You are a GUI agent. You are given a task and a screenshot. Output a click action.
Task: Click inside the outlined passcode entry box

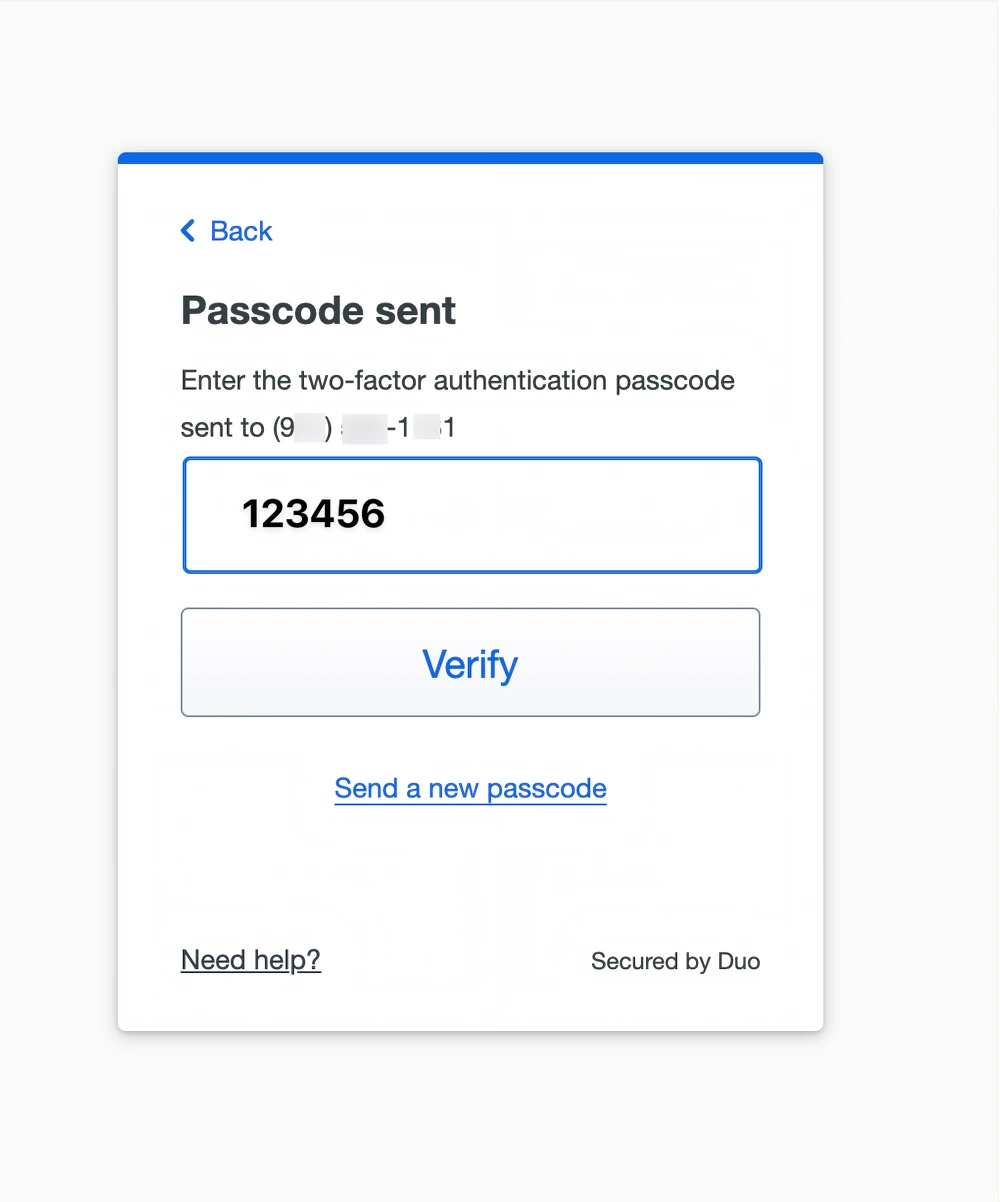(470, 515)
